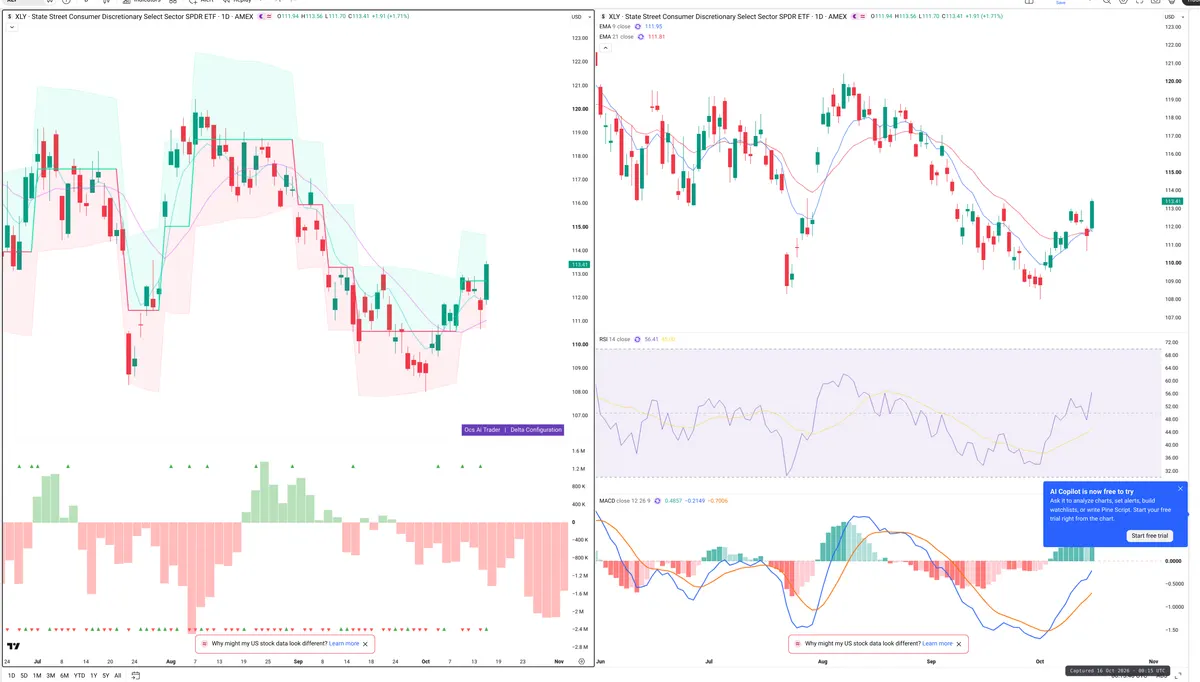Viewport: 1200px width, 682px height.
Task: Click EMA 21 close indicator legend
Action: point(616,37)
